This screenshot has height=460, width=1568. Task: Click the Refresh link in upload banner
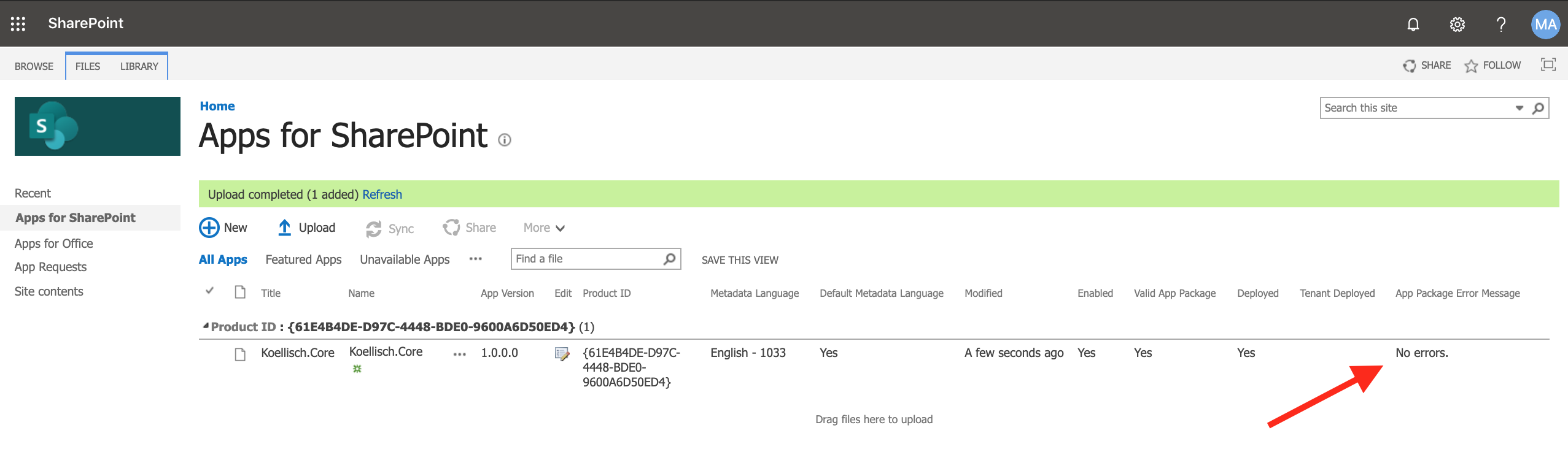click(382, 194)
